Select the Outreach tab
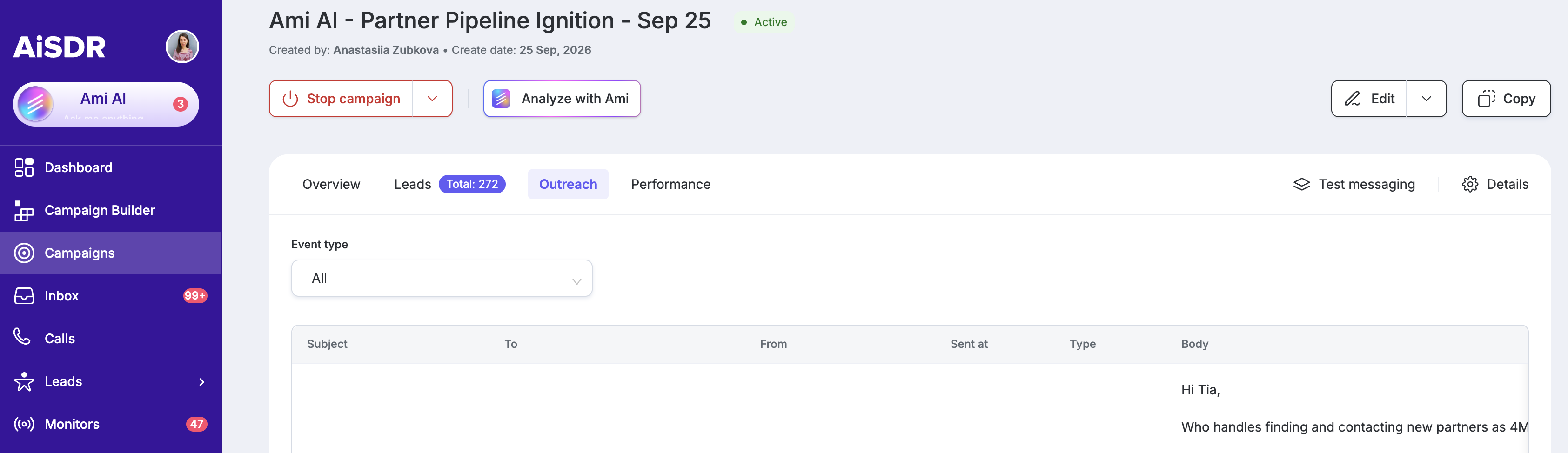The width and height of the screenshot is (1568, 453). 568,184
